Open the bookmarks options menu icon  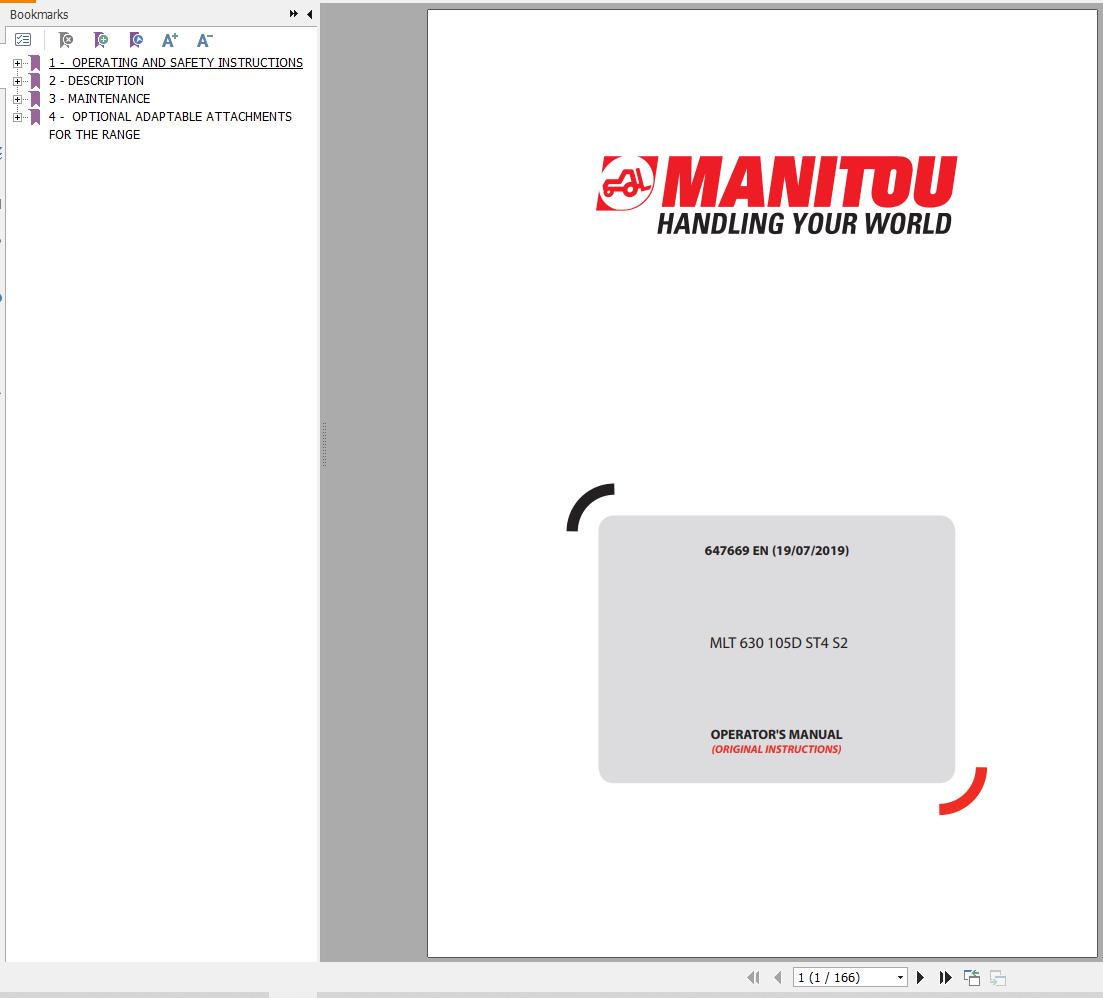[23, 40]
